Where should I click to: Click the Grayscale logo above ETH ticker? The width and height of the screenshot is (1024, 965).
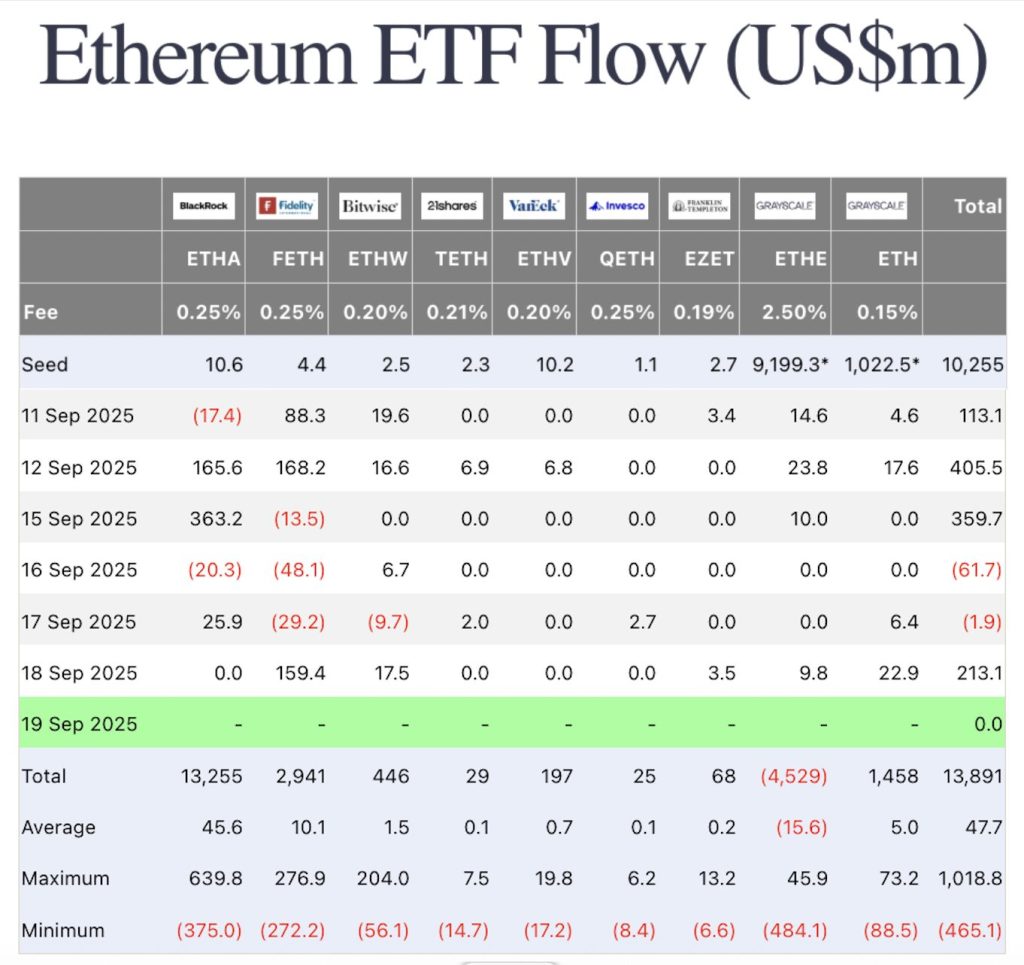876,206
